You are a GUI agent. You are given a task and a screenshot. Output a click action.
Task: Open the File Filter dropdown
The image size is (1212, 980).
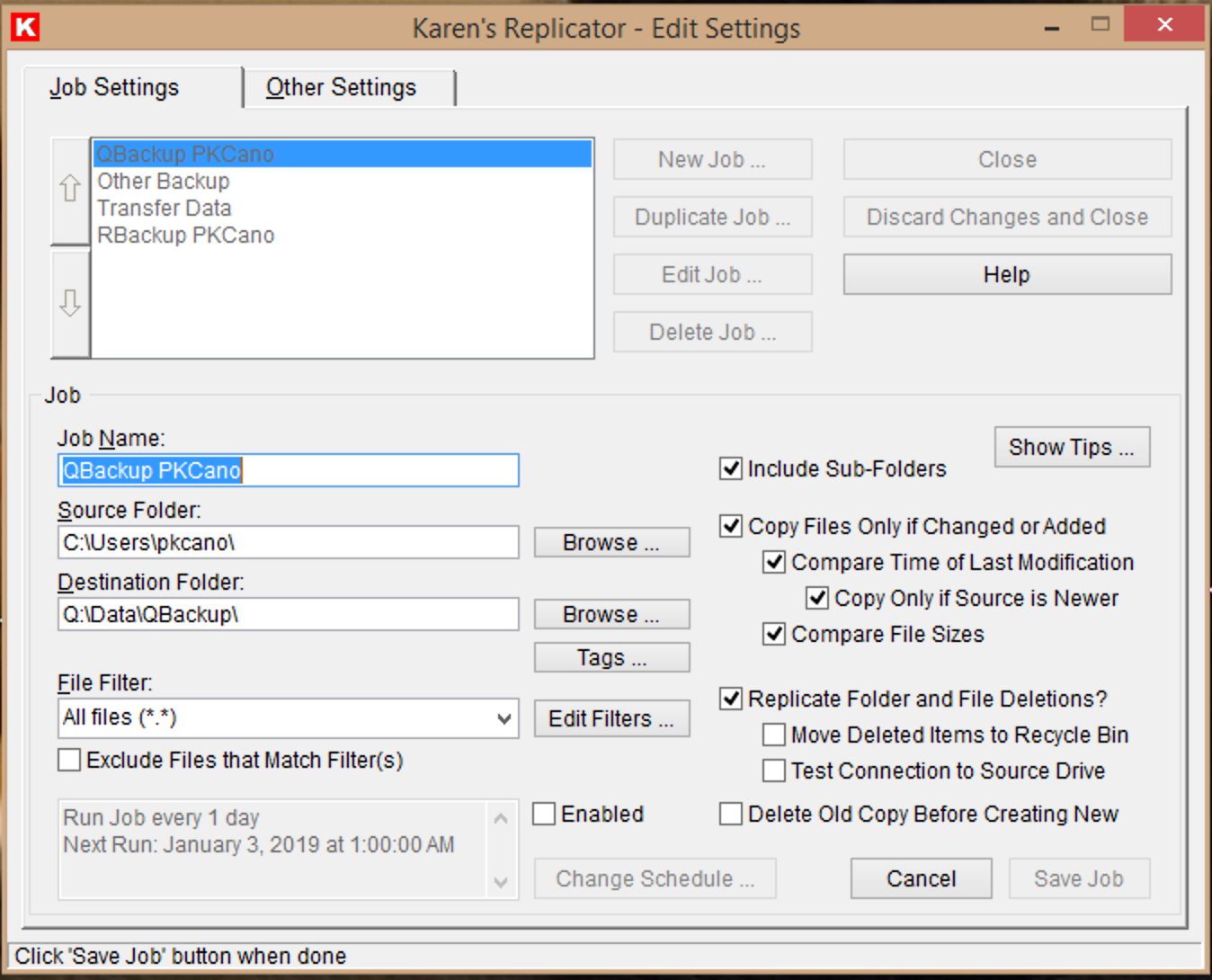pyautogui.click(x=504, y=718)
